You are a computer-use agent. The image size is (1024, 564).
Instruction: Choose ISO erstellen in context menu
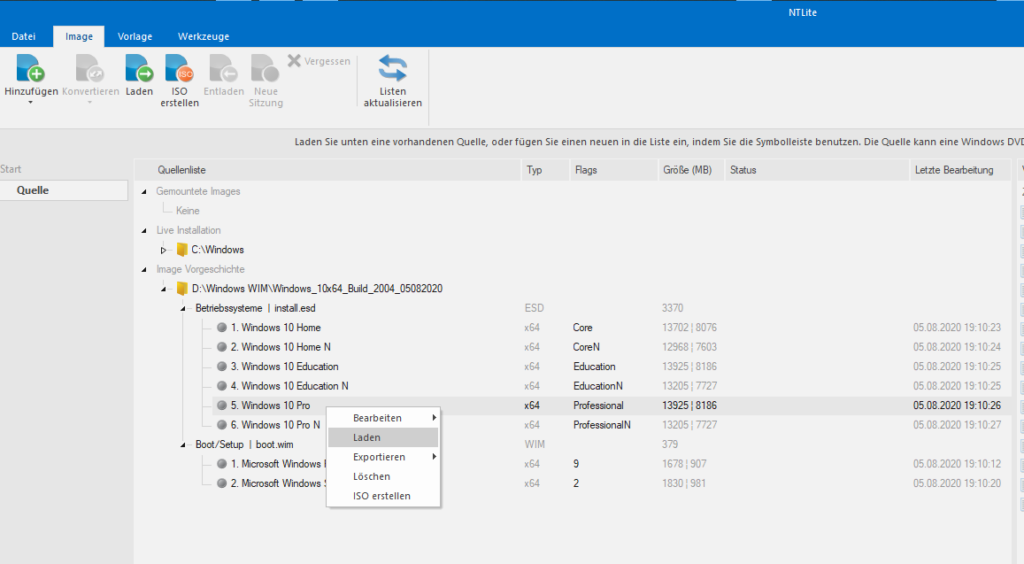(383, 496)
